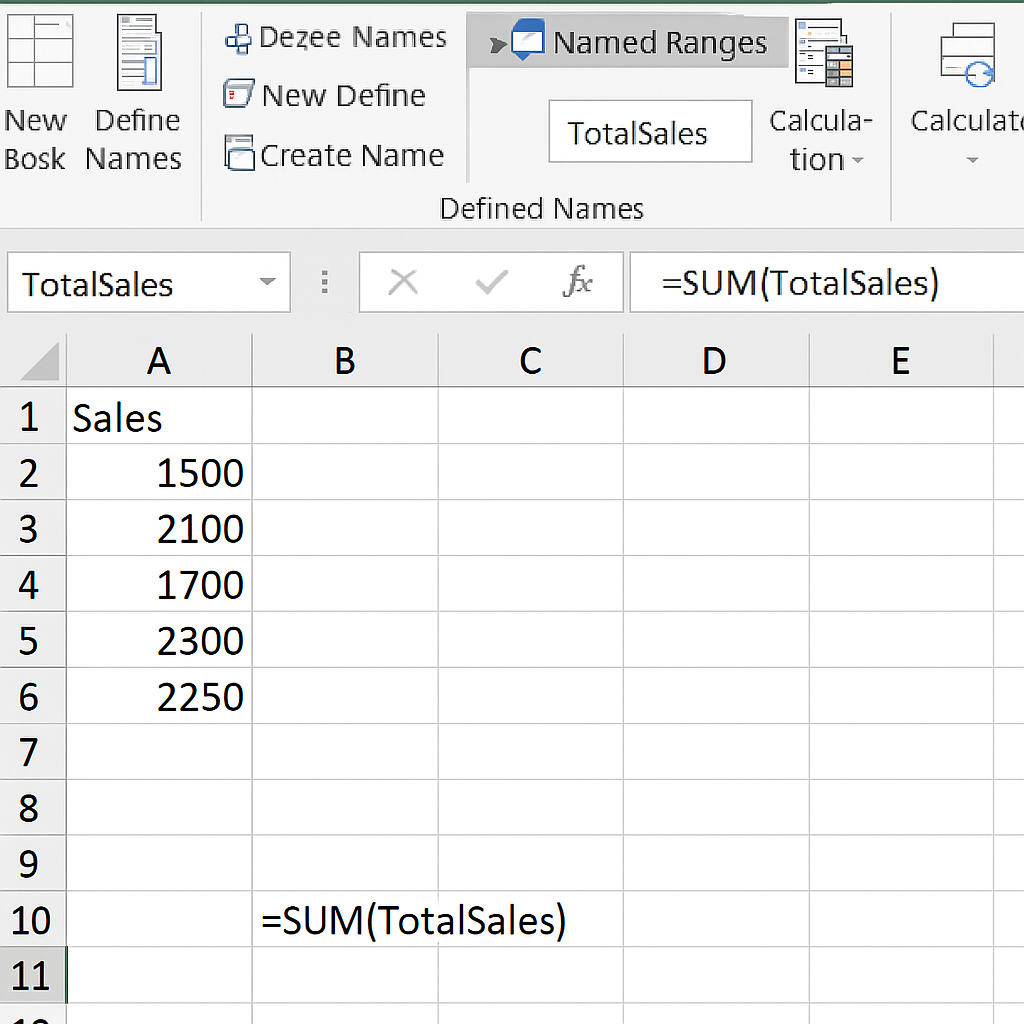Click the Named Ranges label
The width and height of the screenshot is (1024, 1024).
point(660,43)
